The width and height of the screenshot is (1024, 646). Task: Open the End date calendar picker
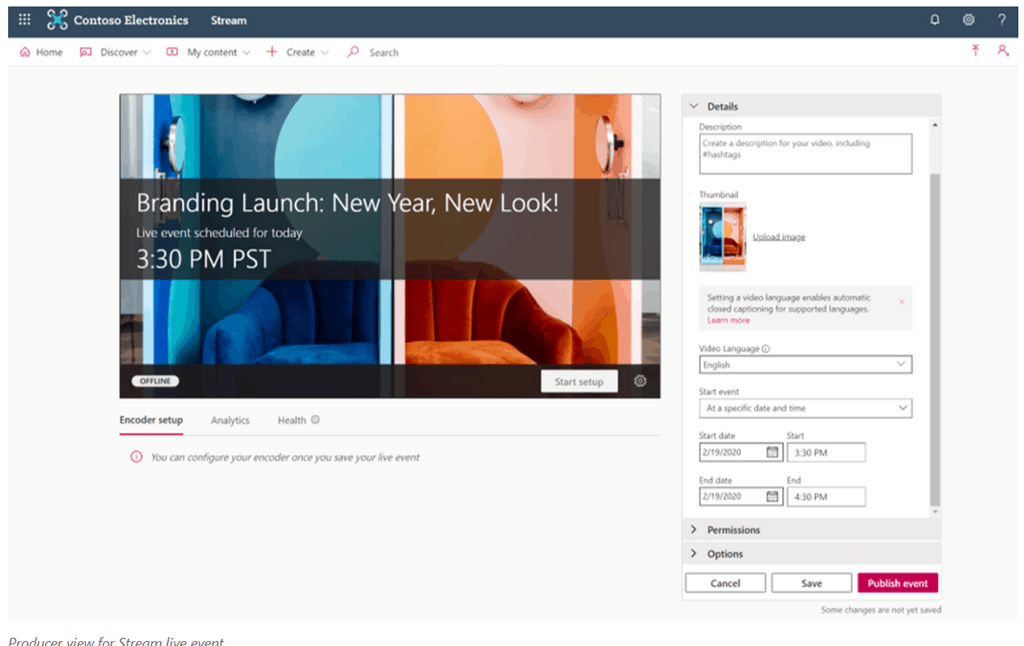(772, 497)
